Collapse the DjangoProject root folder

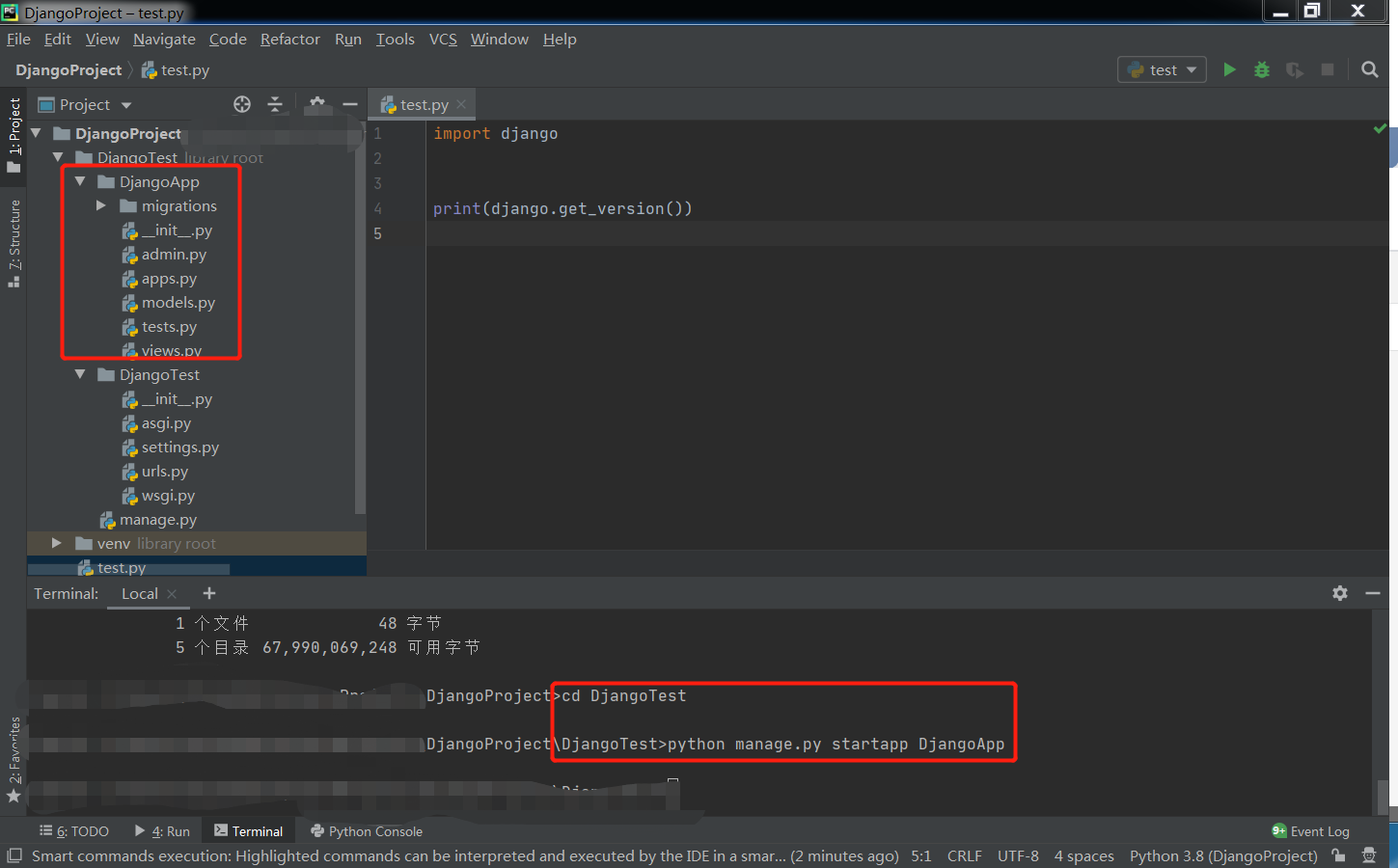pyautogui.click(x=37, y=133)
